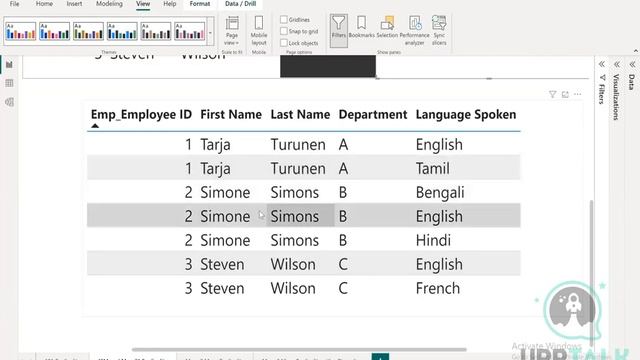Click the filter icon on the table visual
The width and height of the screenshot is (640, 360).
552,94
